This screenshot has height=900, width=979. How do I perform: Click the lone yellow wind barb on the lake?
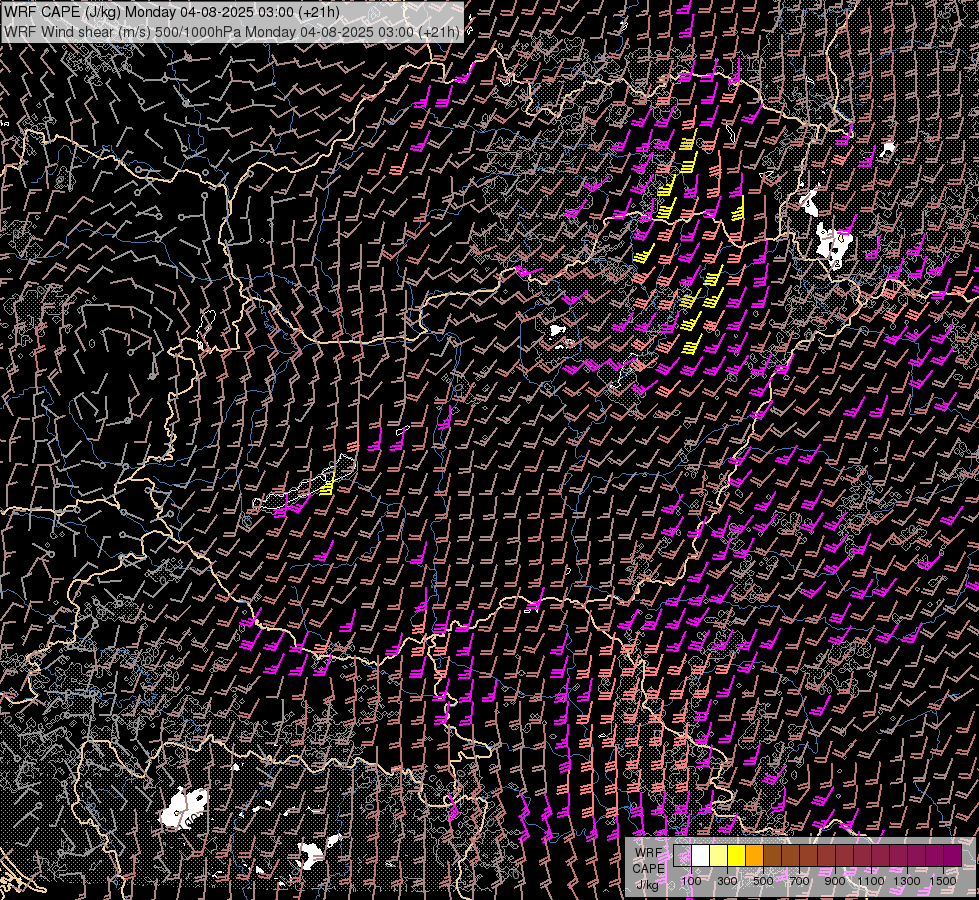[x=327, y=485]
